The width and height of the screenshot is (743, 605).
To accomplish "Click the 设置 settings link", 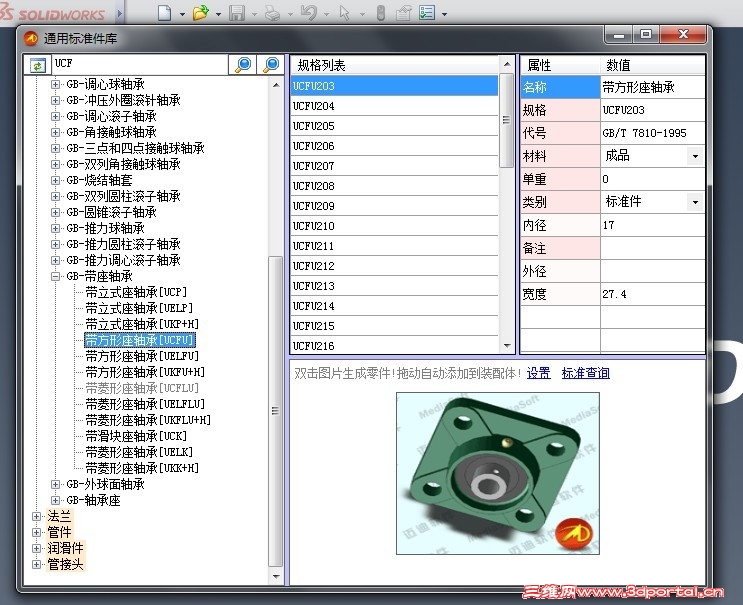I will click(x=538, y=373).
